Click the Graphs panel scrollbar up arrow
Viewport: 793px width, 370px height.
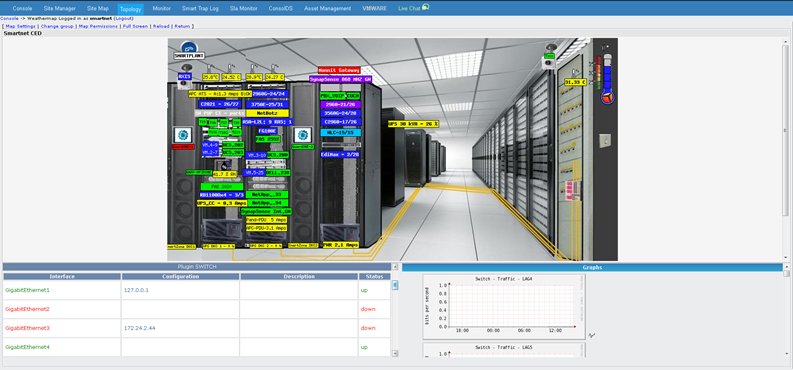(786, 266)
